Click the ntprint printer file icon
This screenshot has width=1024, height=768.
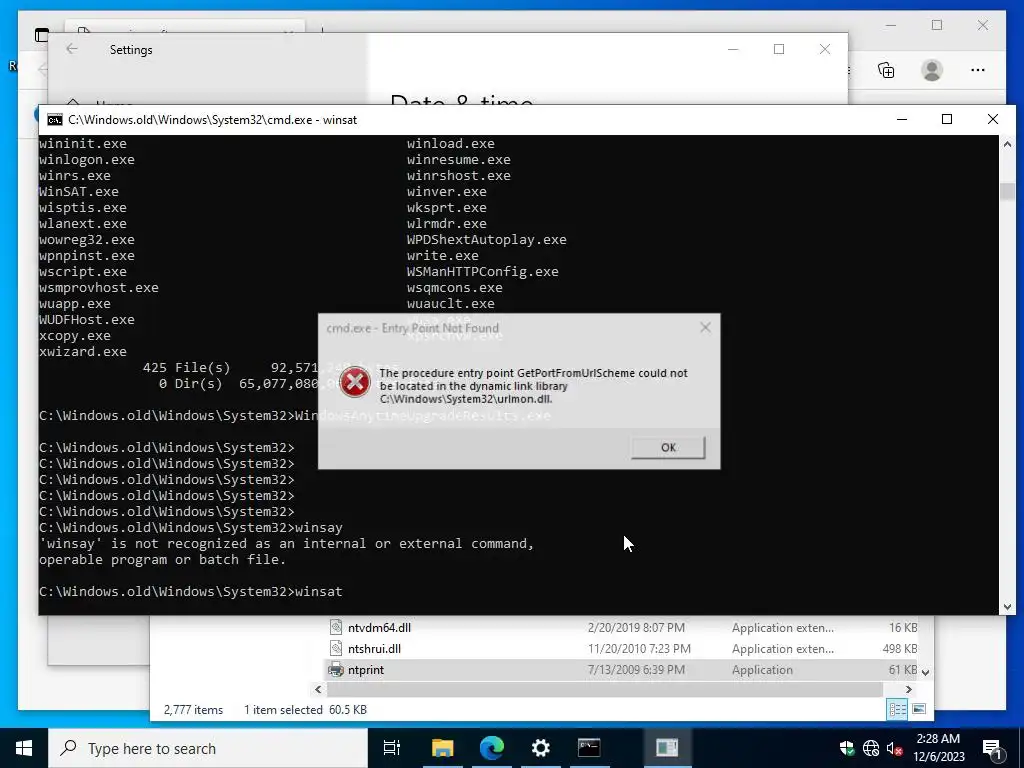click(x=336, y=669)
